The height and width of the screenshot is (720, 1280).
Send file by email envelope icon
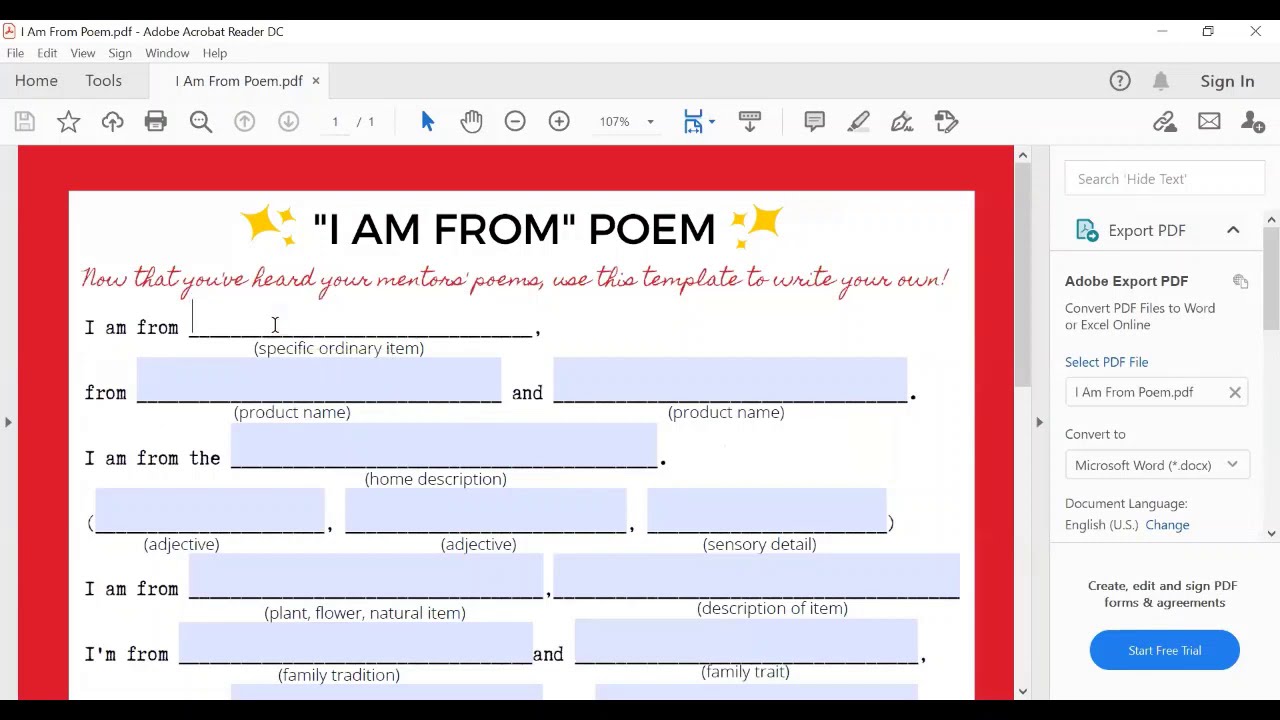1209,122
